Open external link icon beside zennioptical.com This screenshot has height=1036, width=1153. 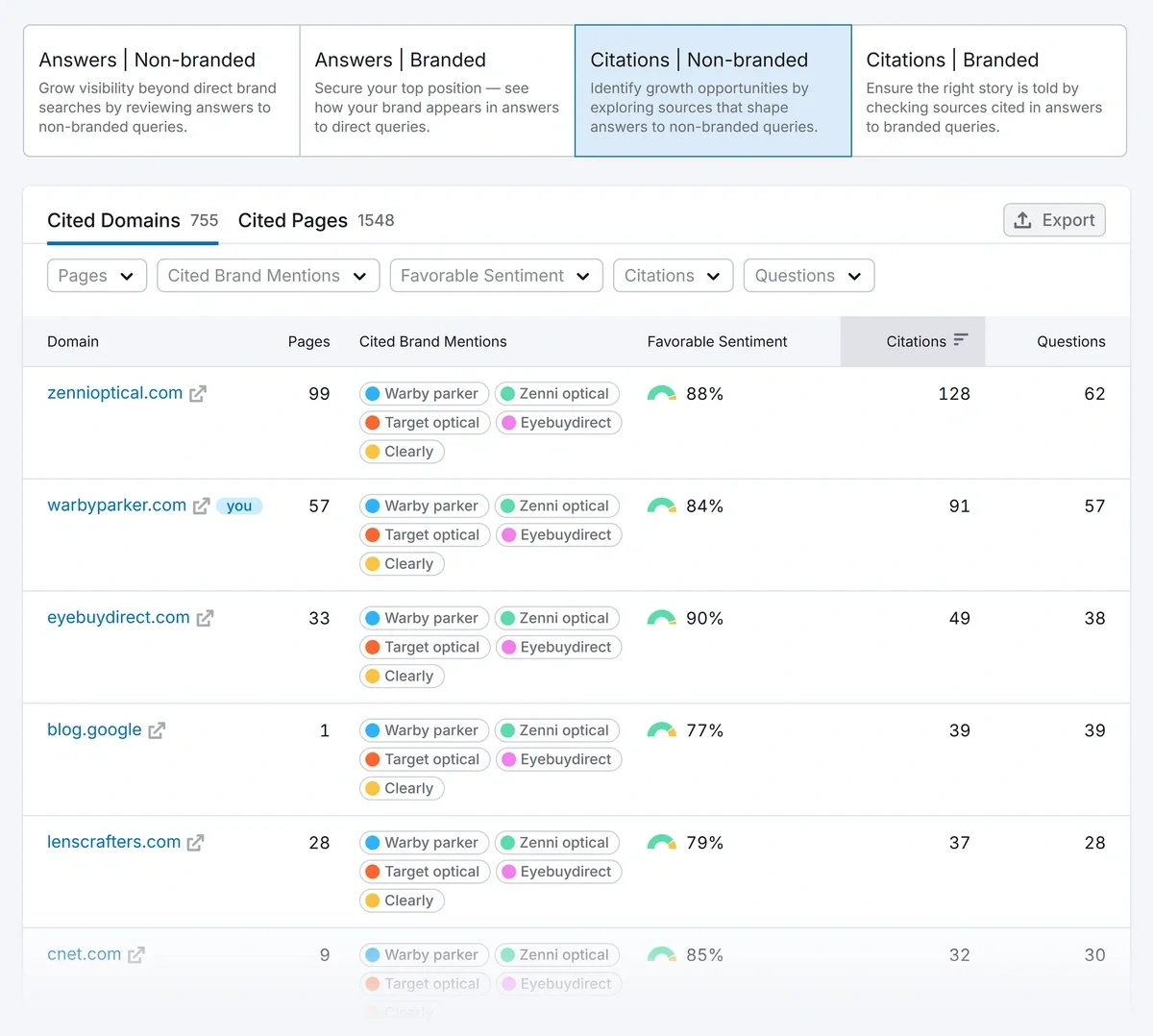pyautogui.click(x=198, y=394)
